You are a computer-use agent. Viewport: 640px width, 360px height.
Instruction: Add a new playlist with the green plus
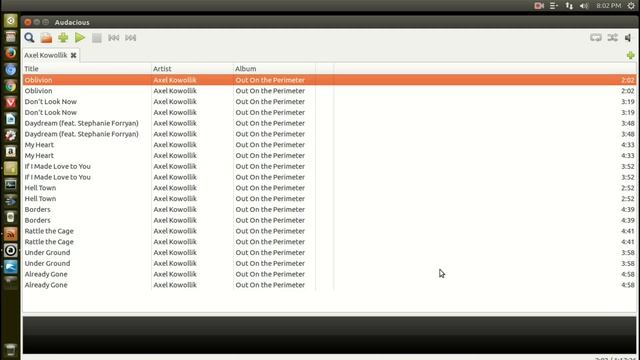tap(631, 55)
